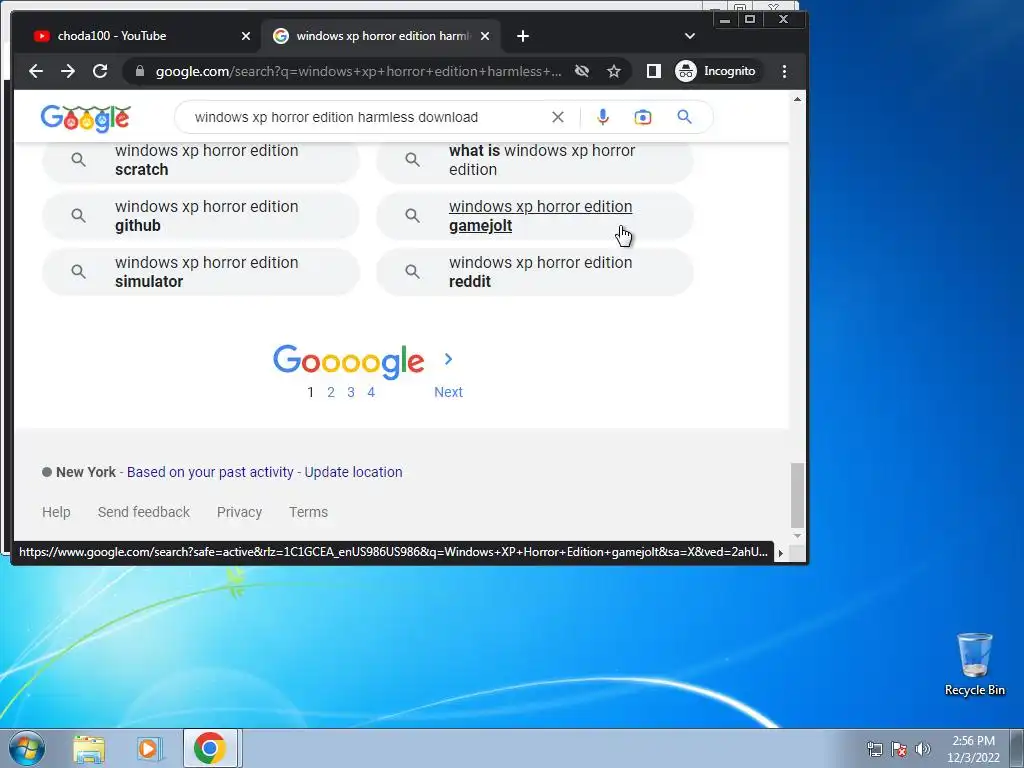Click the scrollbar up arrow
This screenshot has height=768, width=1024.
point(797,99)
